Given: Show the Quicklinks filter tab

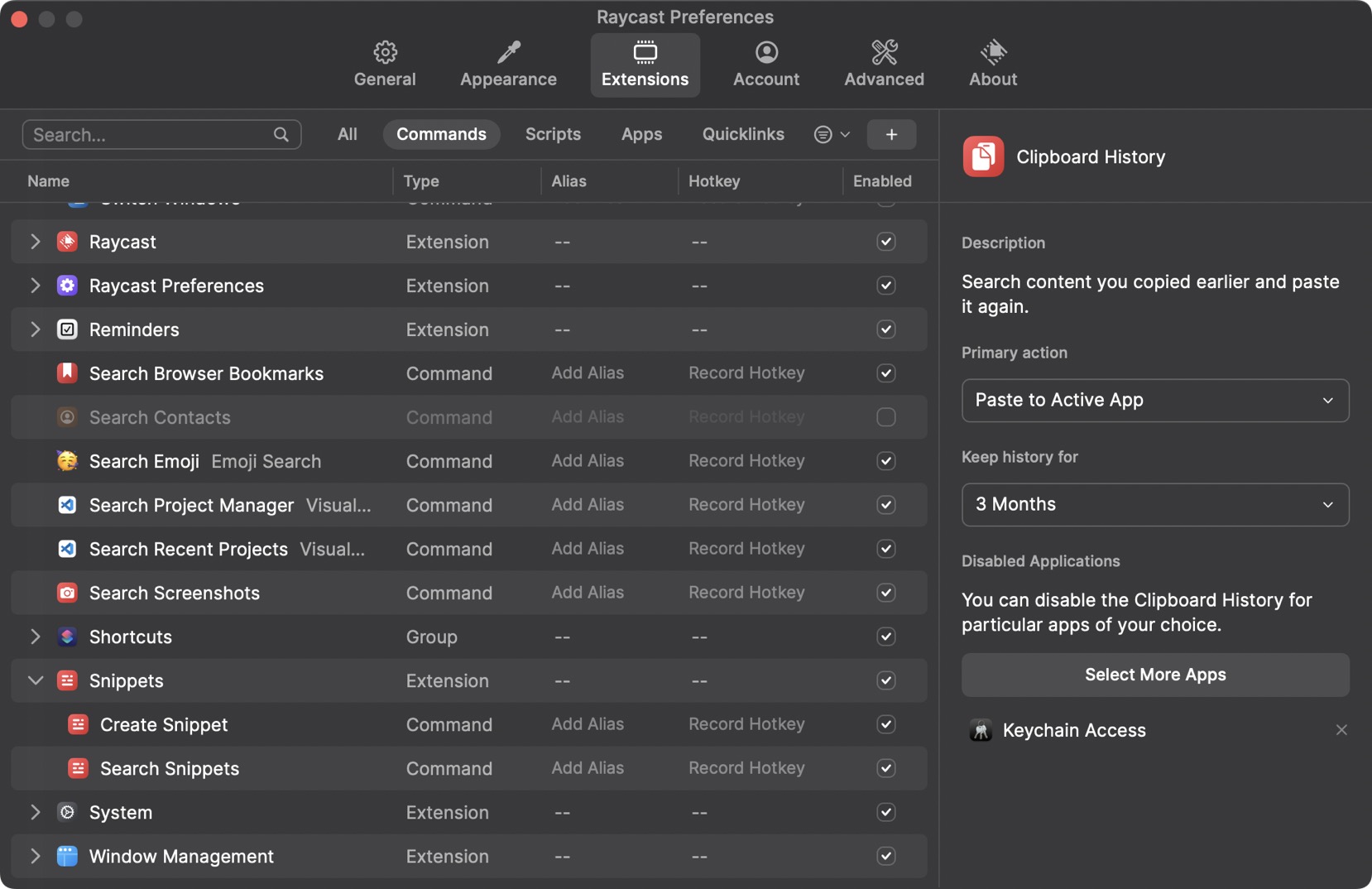Looking at the screenshot, I should point(742,134).
